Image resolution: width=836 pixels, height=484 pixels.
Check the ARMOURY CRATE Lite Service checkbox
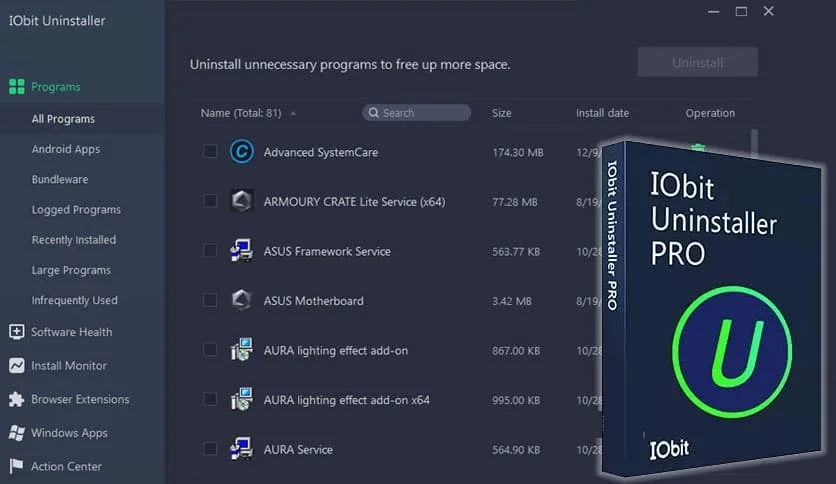pos(210,201)
